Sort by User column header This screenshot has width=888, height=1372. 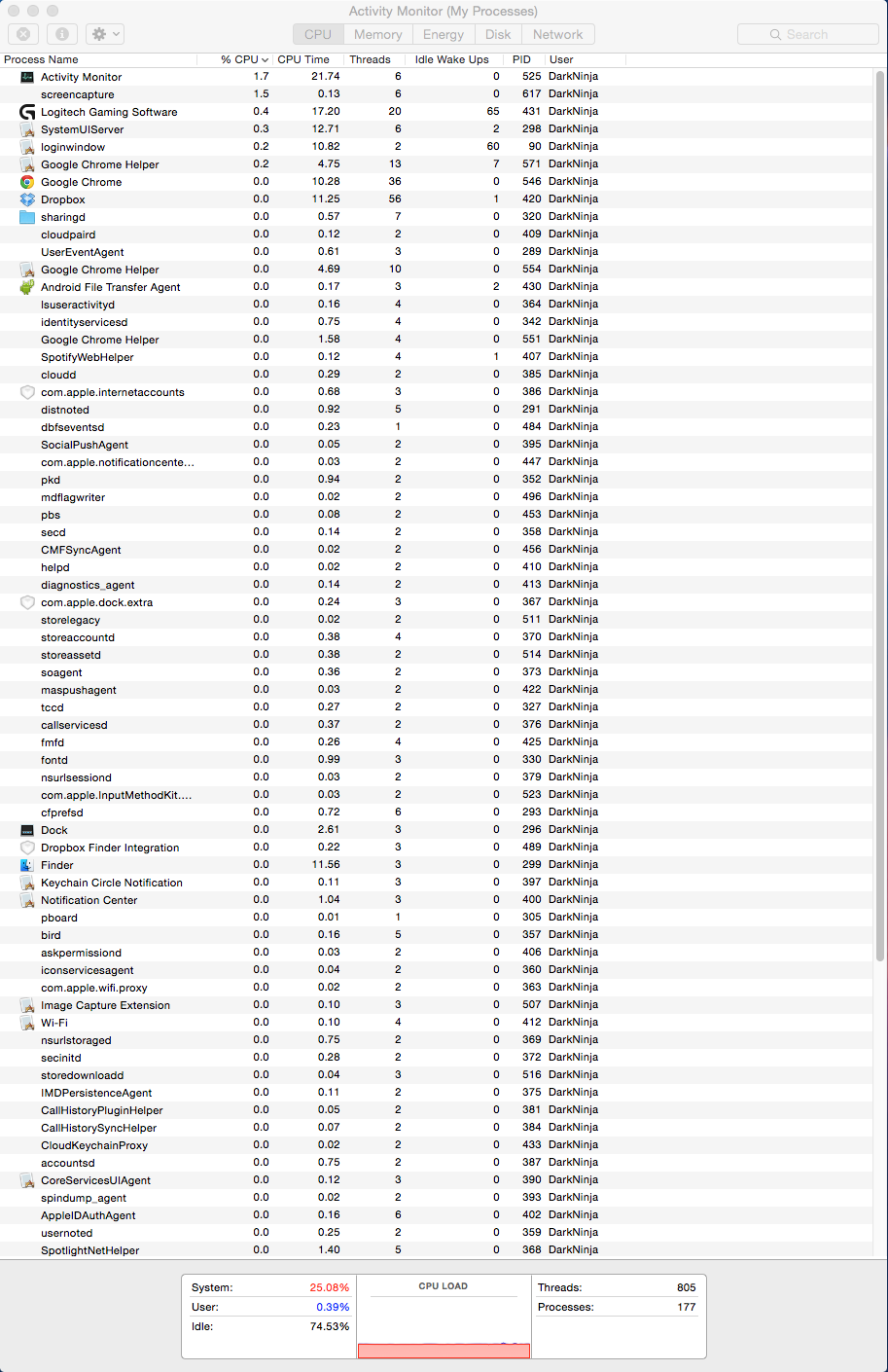point(585,59)
